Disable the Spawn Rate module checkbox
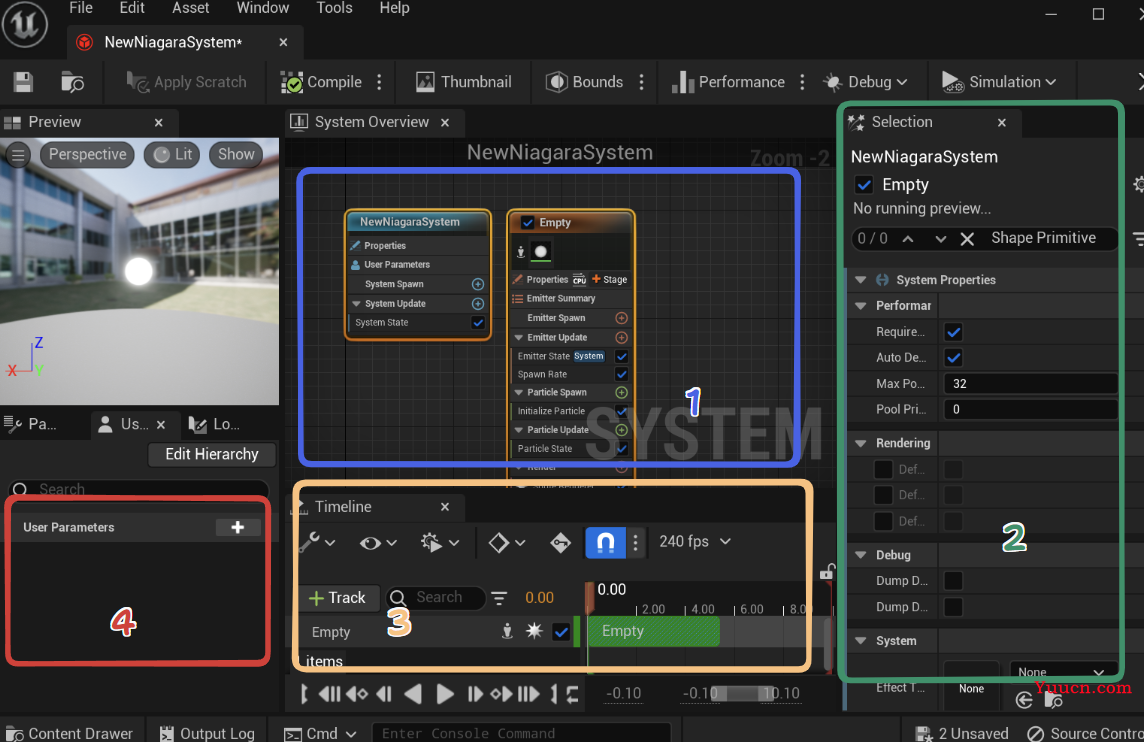 (x=622, y=374)
